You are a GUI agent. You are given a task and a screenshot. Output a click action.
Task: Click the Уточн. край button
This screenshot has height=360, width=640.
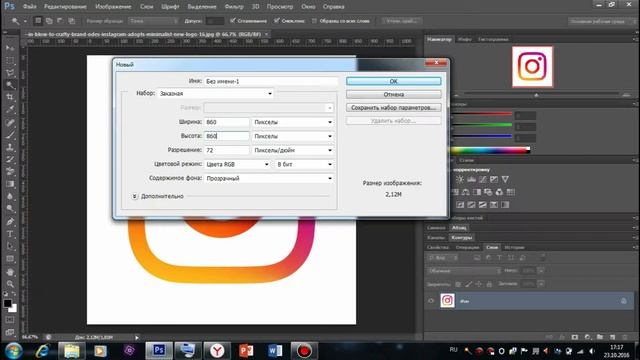pos(402,21)
